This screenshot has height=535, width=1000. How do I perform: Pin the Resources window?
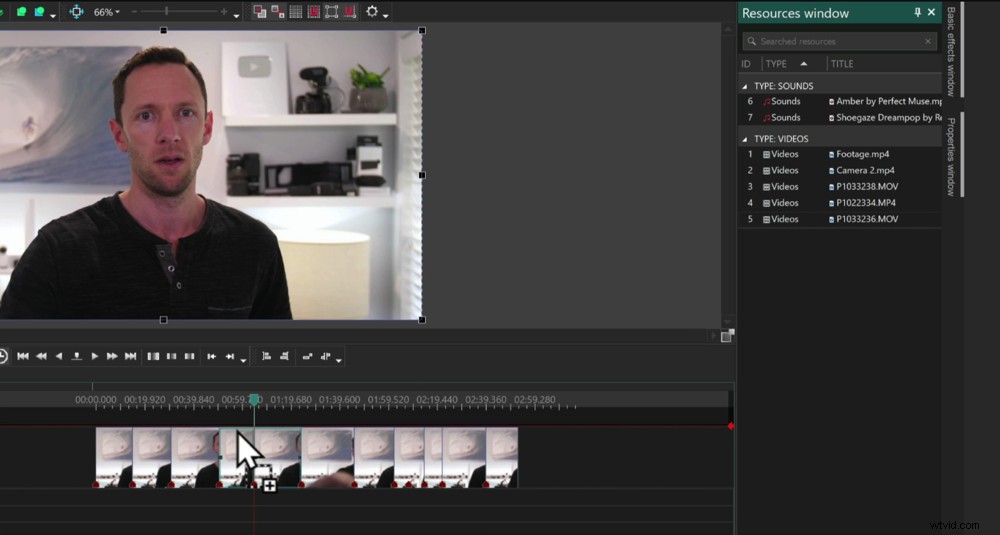918,12
